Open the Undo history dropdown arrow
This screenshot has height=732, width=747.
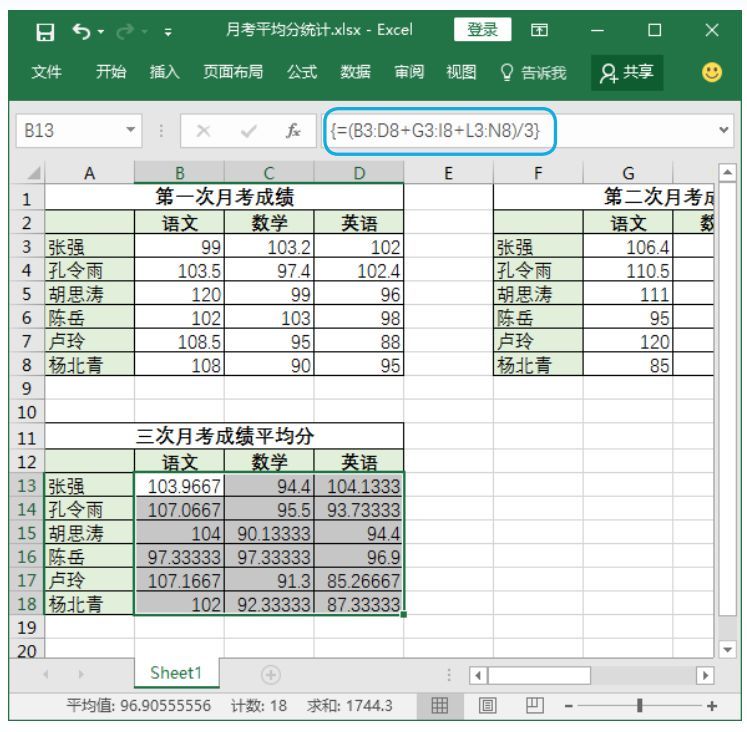coord(101,32)
